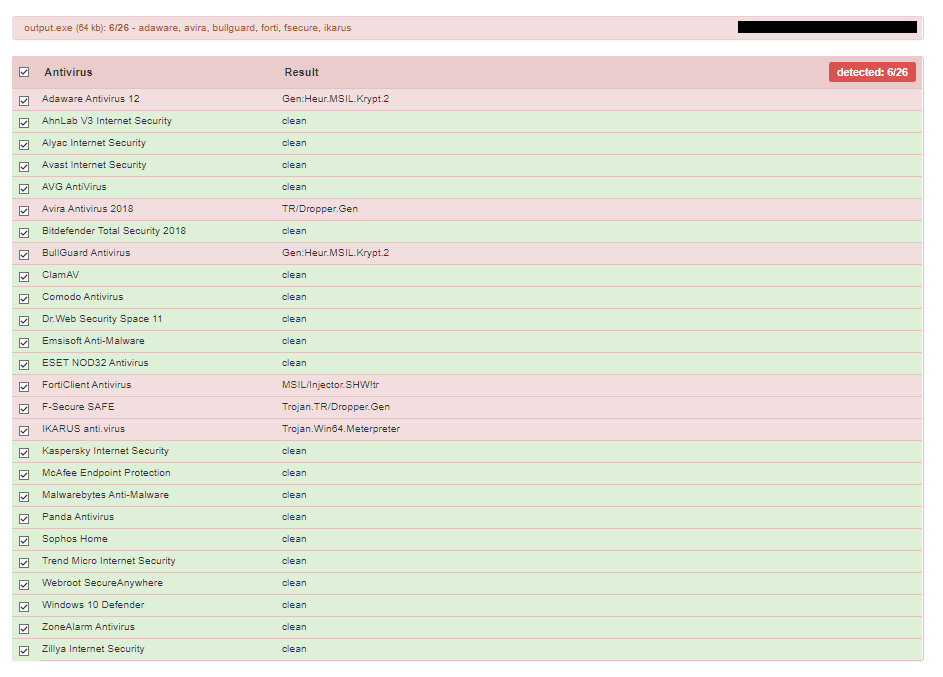This screenshot has width=943, height=677.
Task: Click the red detected: 6/26 badge
Action: [x=872, y=72]
